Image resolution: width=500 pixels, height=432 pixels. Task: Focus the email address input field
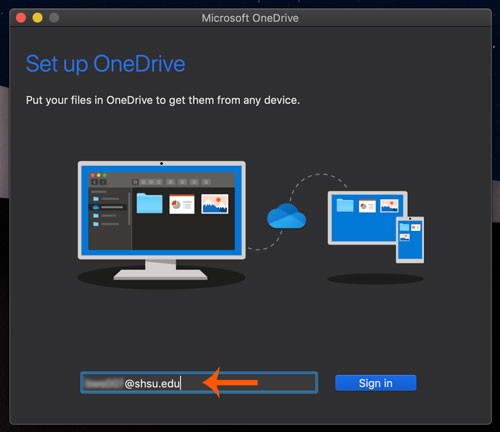(x=199, y=383)
